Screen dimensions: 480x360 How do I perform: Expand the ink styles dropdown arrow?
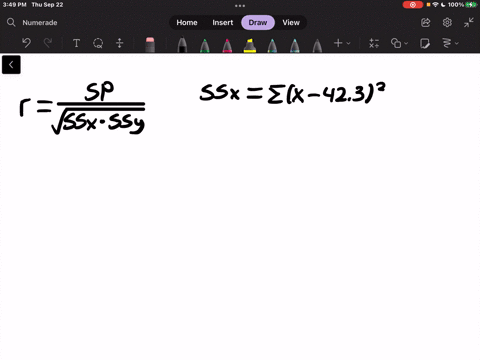click(x=457, y=43)
